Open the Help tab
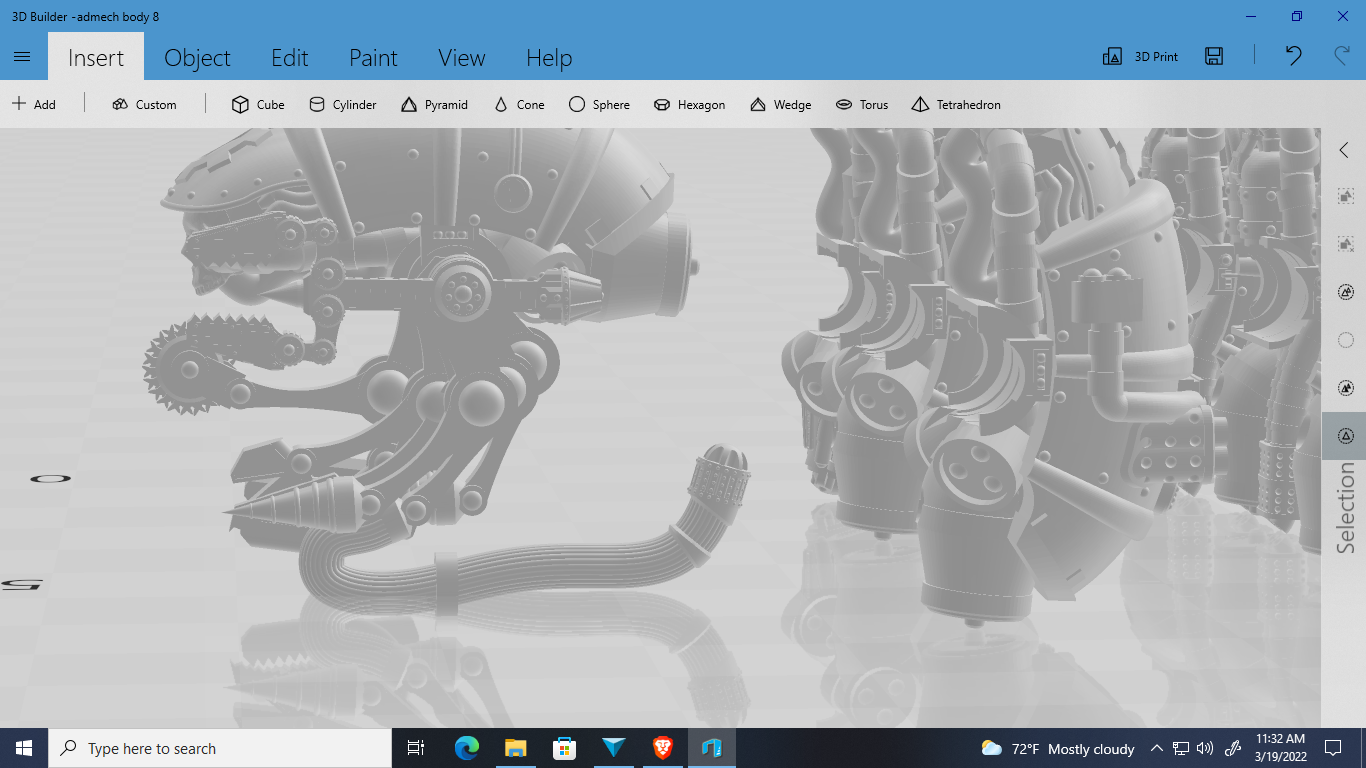 (549, 57)
